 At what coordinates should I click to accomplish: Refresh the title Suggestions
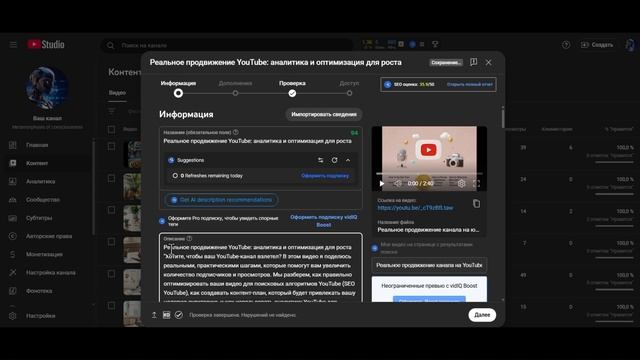coord(334,160)
